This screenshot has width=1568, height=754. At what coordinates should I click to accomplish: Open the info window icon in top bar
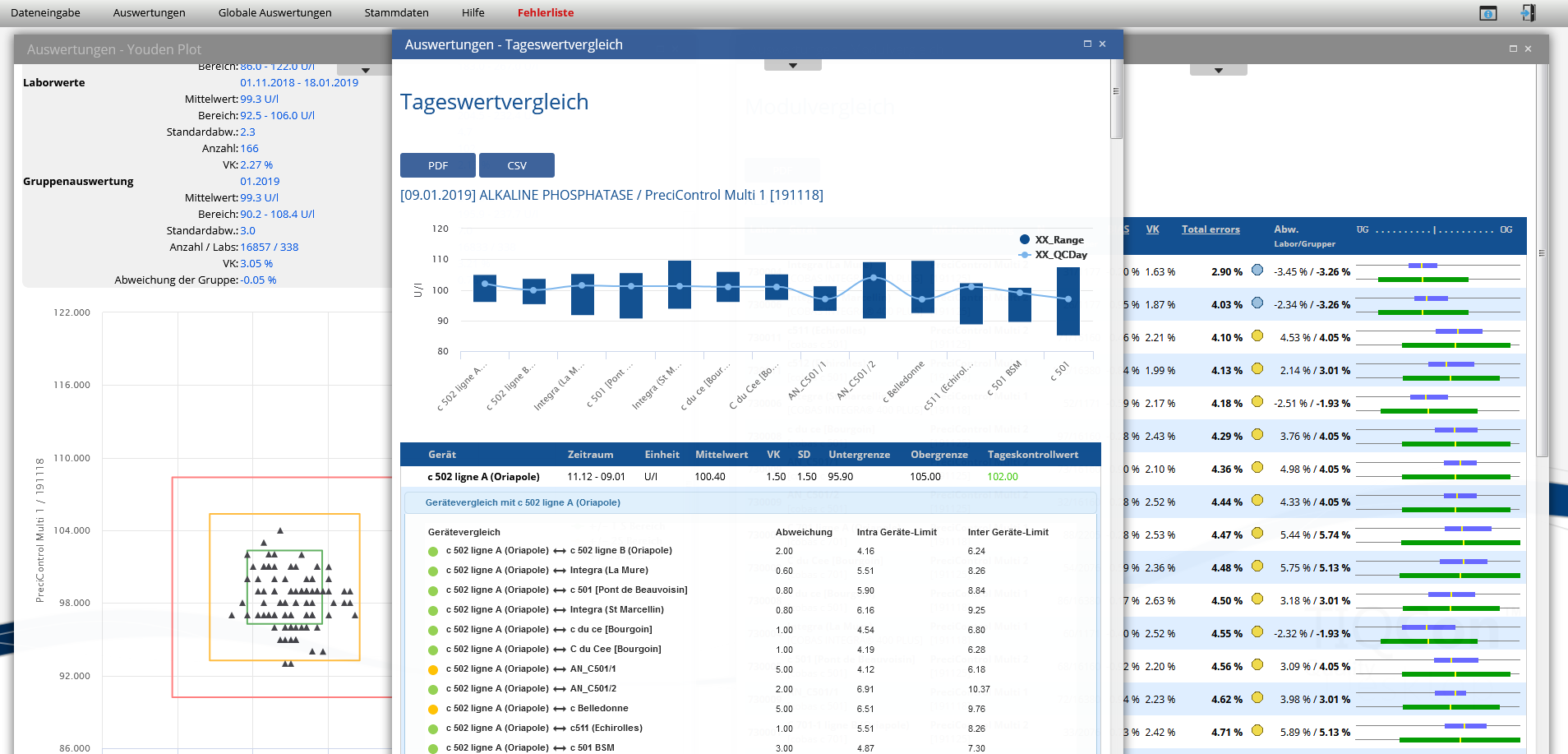coord(1487,13)
